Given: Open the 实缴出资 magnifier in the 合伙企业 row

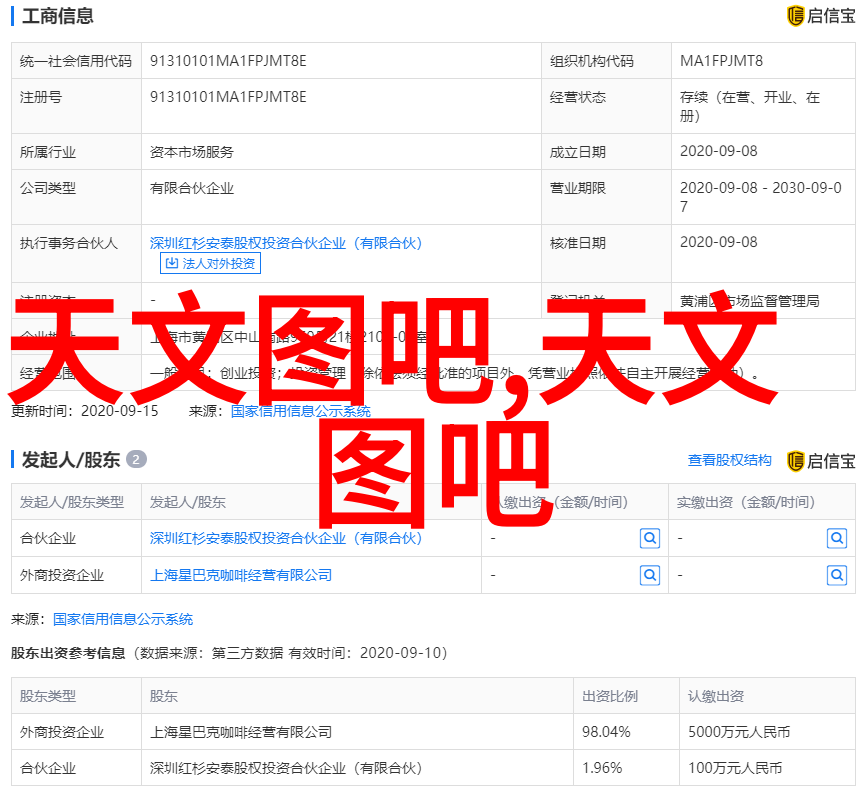Looking at the screenshot, I should [x=837, y=538].
